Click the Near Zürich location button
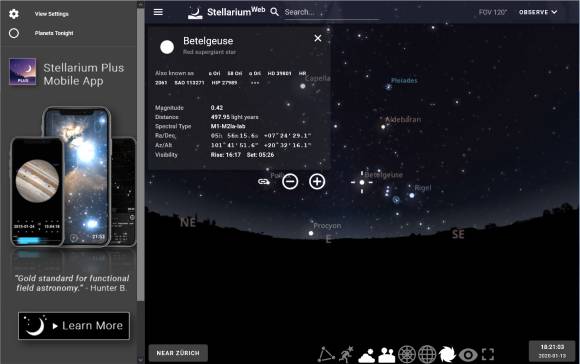 (178, 353)
